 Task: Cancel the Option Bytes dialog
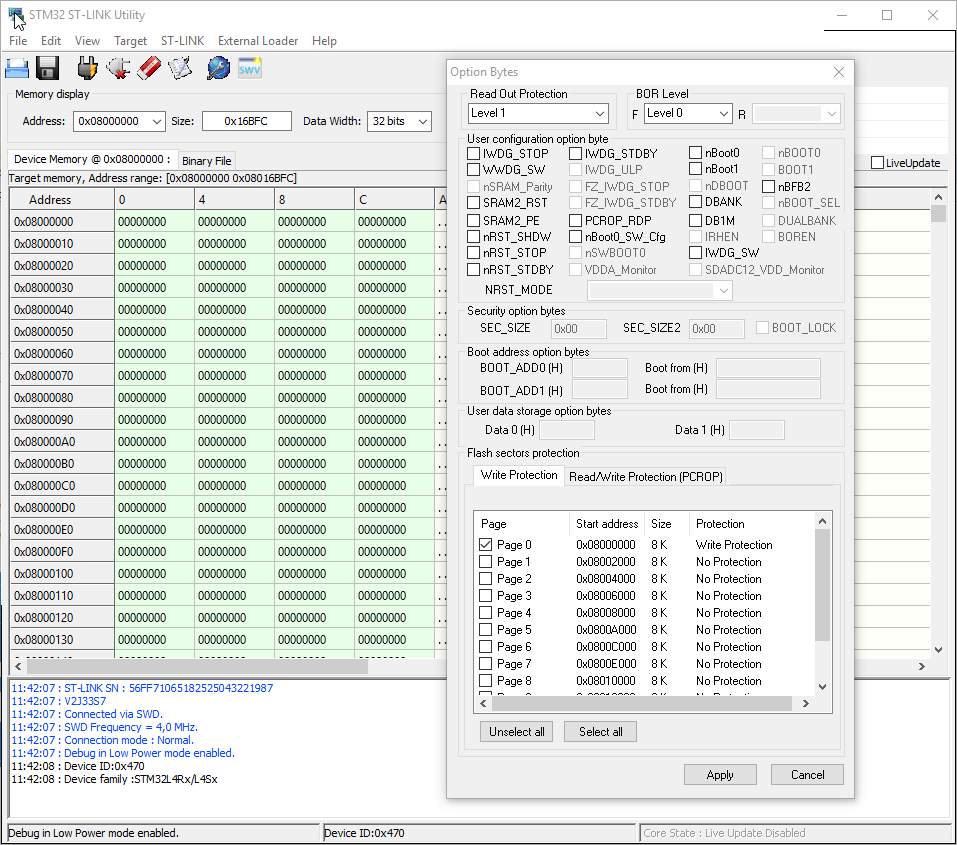[x=807, y=775]
